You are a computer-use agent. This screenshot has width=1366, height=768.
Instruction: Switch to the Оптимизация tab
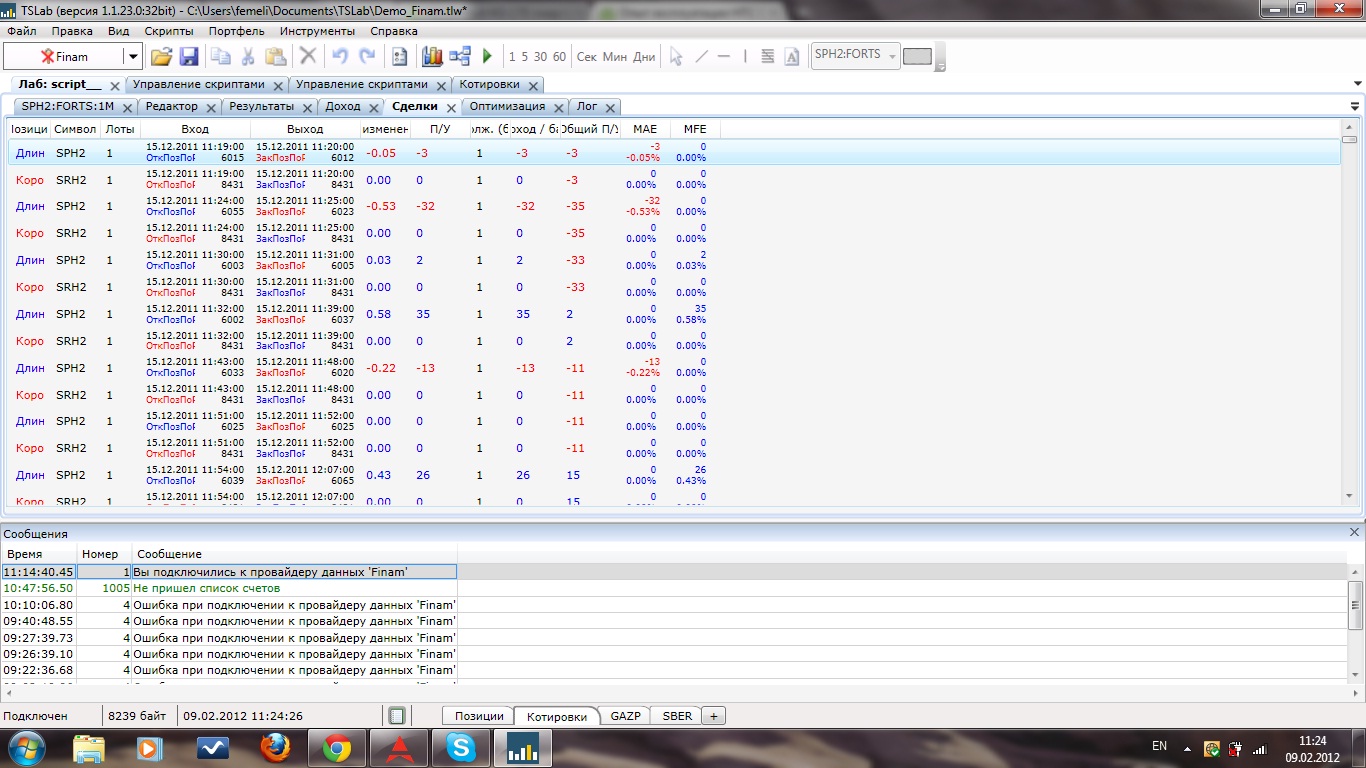pos(507,106)
